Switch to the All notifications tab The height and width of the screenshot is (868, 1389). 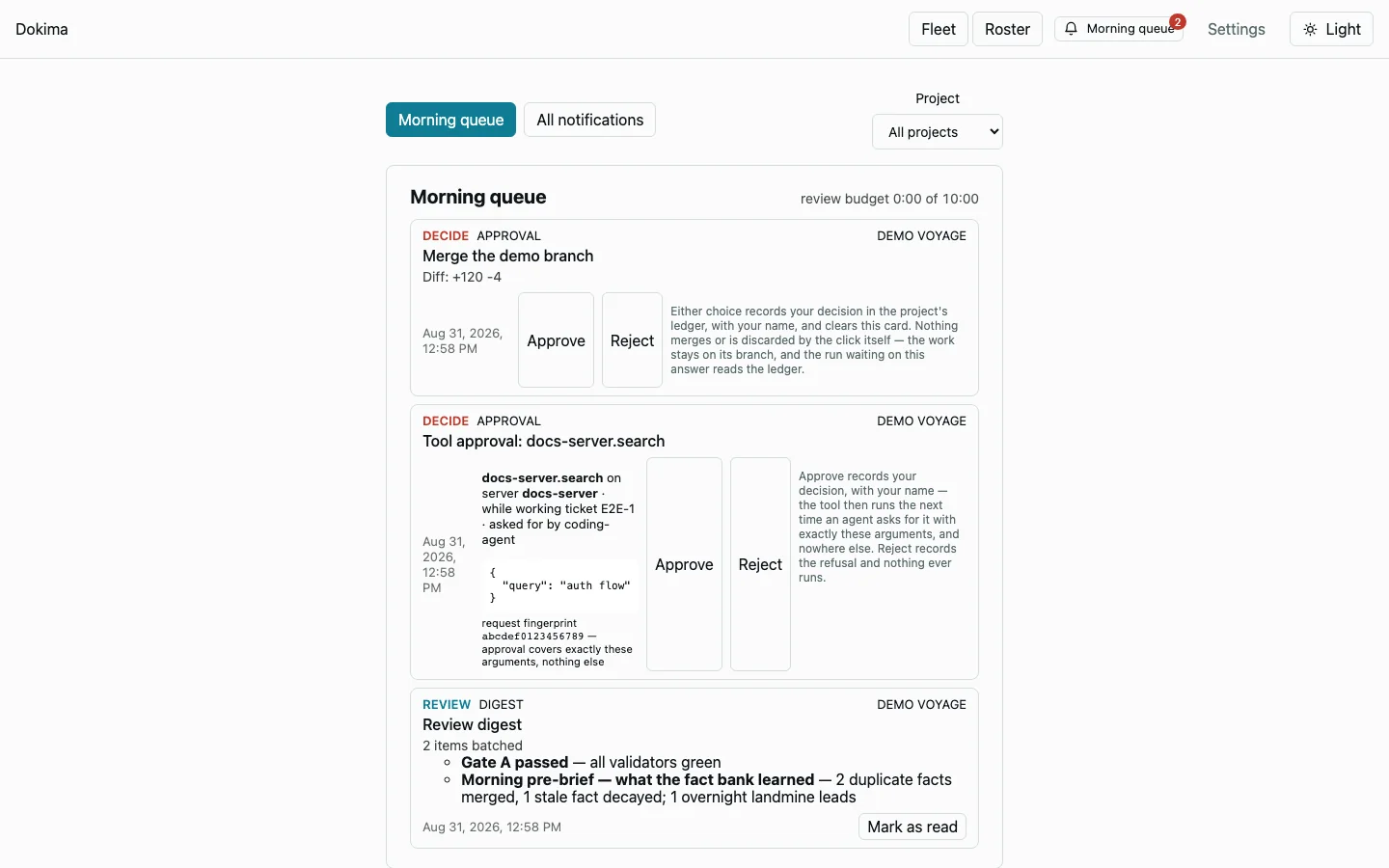click(589, 120)
